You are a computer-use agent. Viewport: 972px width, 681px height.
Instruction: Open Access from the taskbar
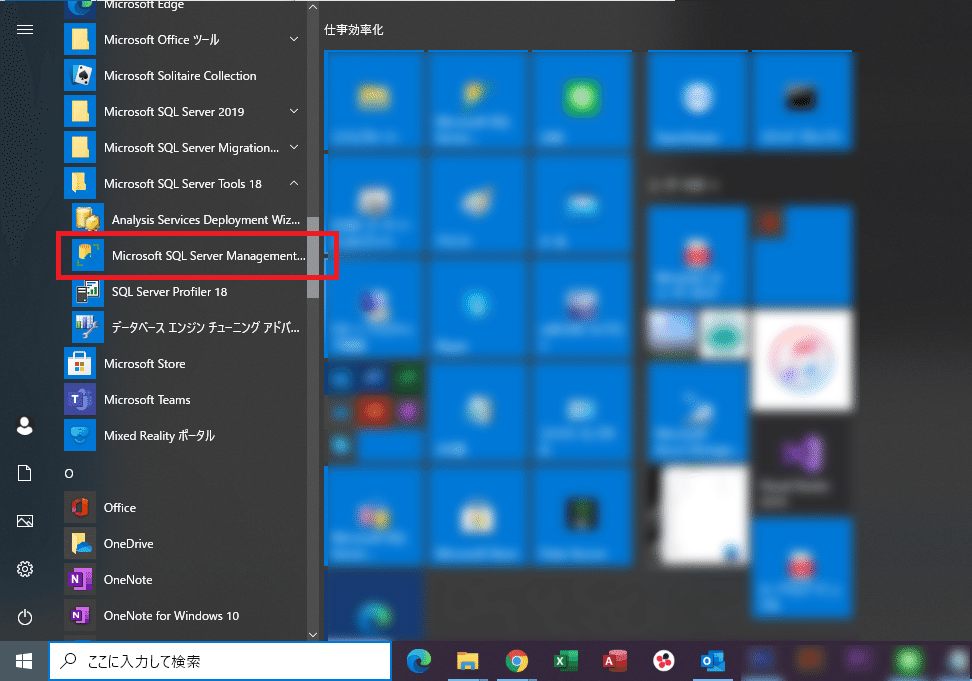614,661
